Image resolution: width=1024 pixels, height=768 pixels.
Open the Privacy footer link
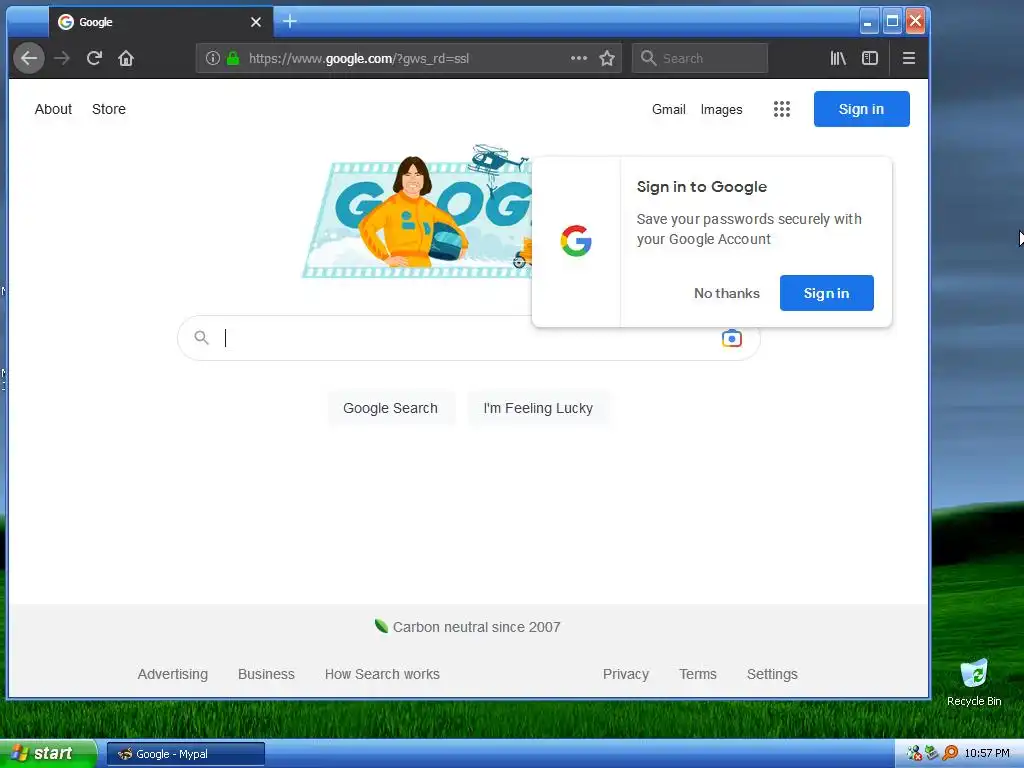[626, 674]
